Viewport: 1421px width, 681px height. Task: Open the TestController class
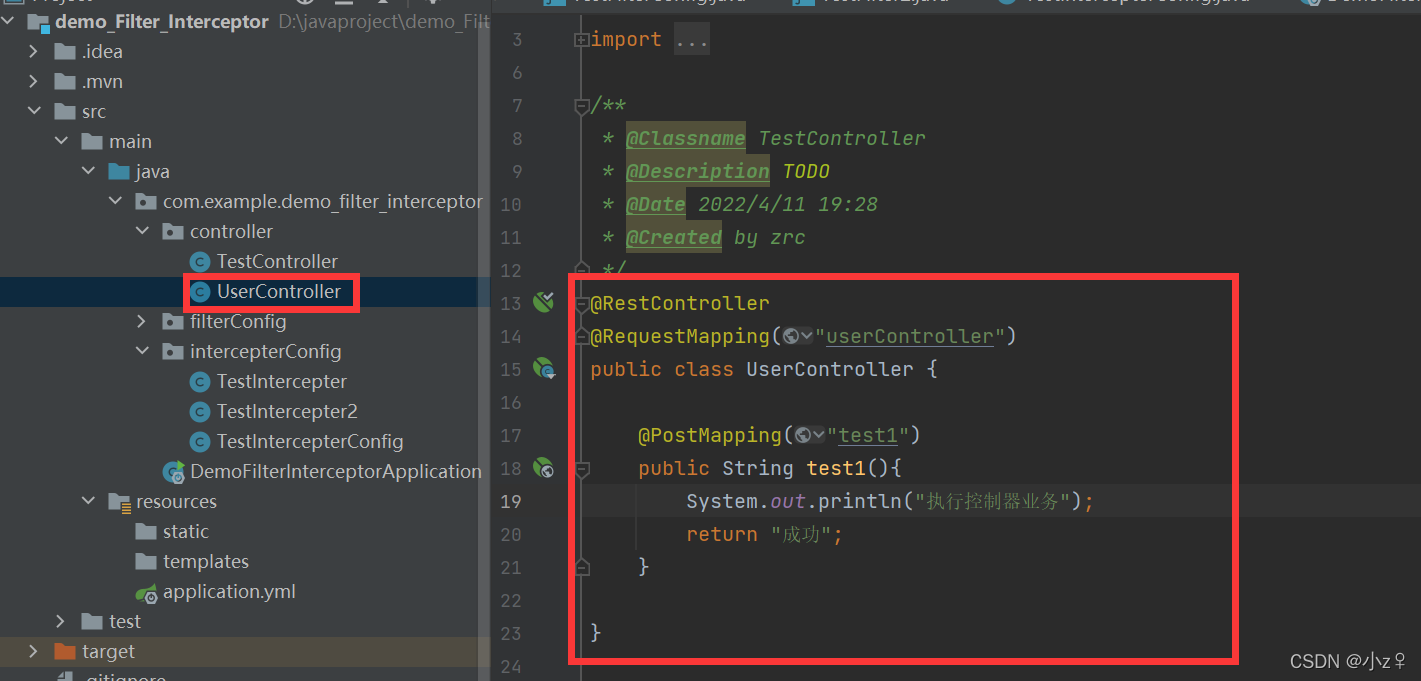point(277,262)
